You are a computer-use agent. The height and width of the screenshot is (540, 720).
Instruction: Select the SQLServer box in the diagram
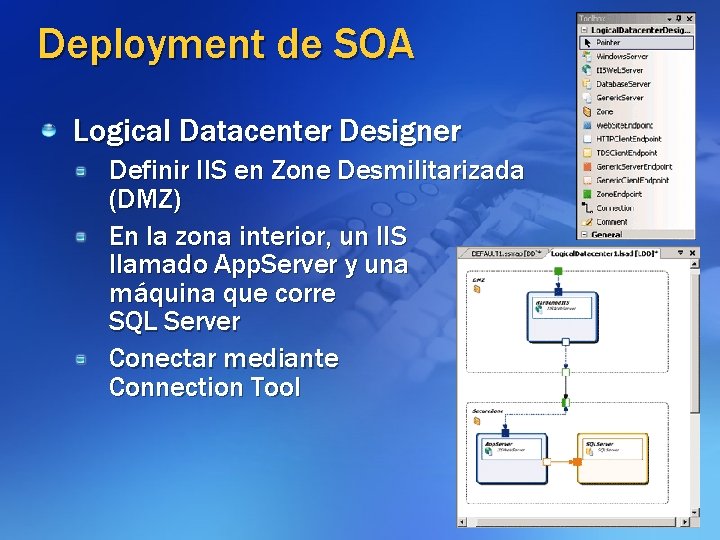(x=613, y=459)
